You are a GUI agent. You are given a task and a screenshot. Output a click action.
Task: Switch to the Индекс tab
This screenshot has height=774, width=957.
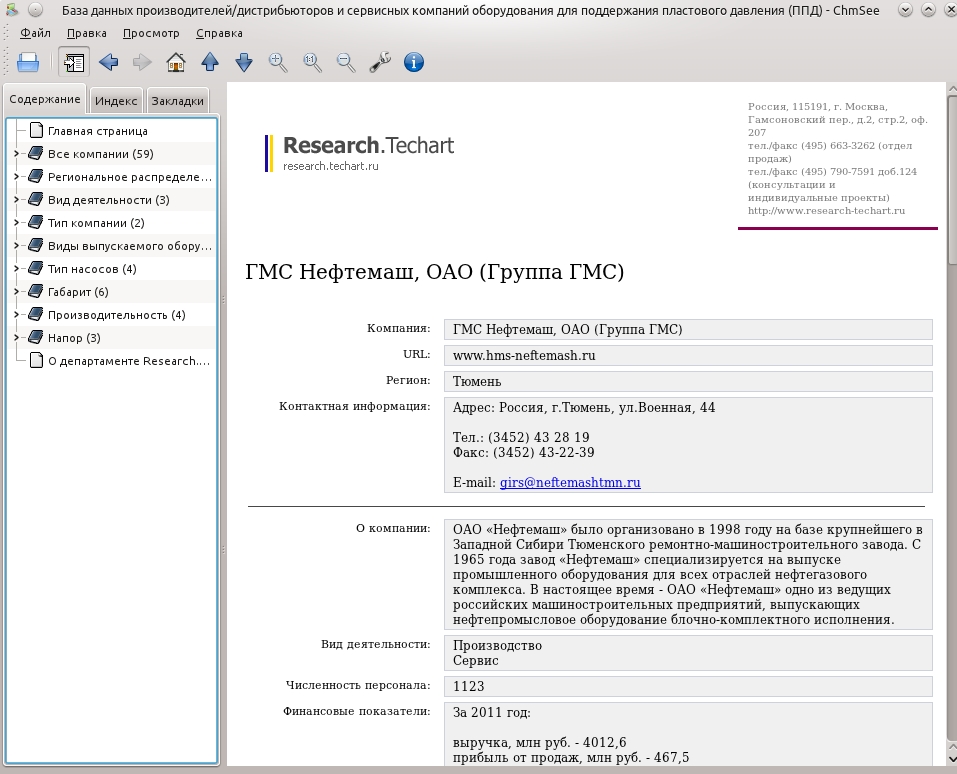pos(116,101)
